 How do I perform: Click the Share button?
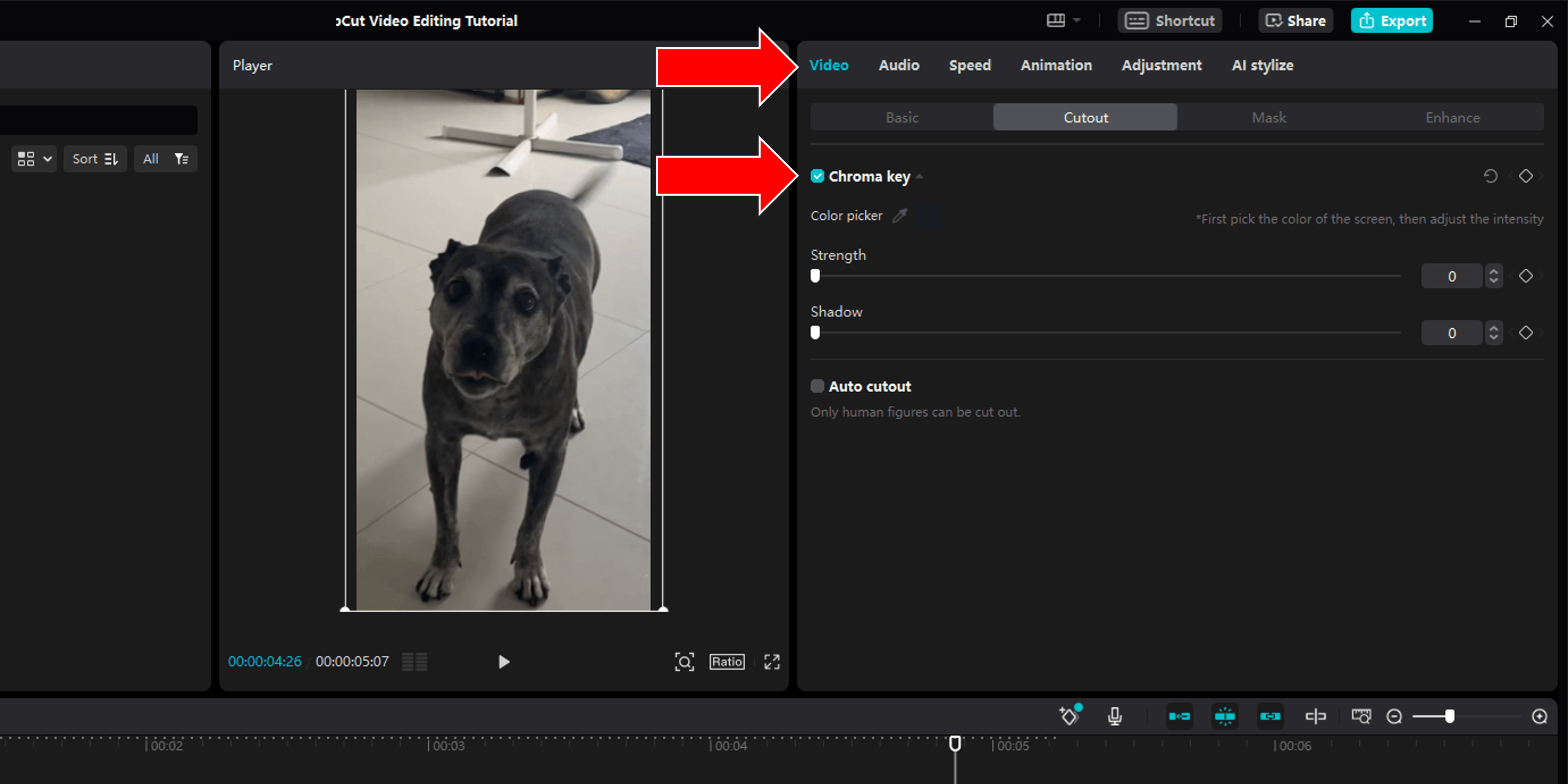click(x=1295, y=21)
